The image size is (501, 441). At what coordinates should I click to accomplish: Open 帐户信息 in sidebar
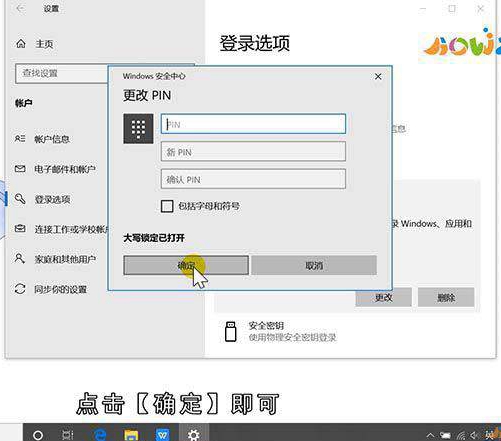click(52, 139)
